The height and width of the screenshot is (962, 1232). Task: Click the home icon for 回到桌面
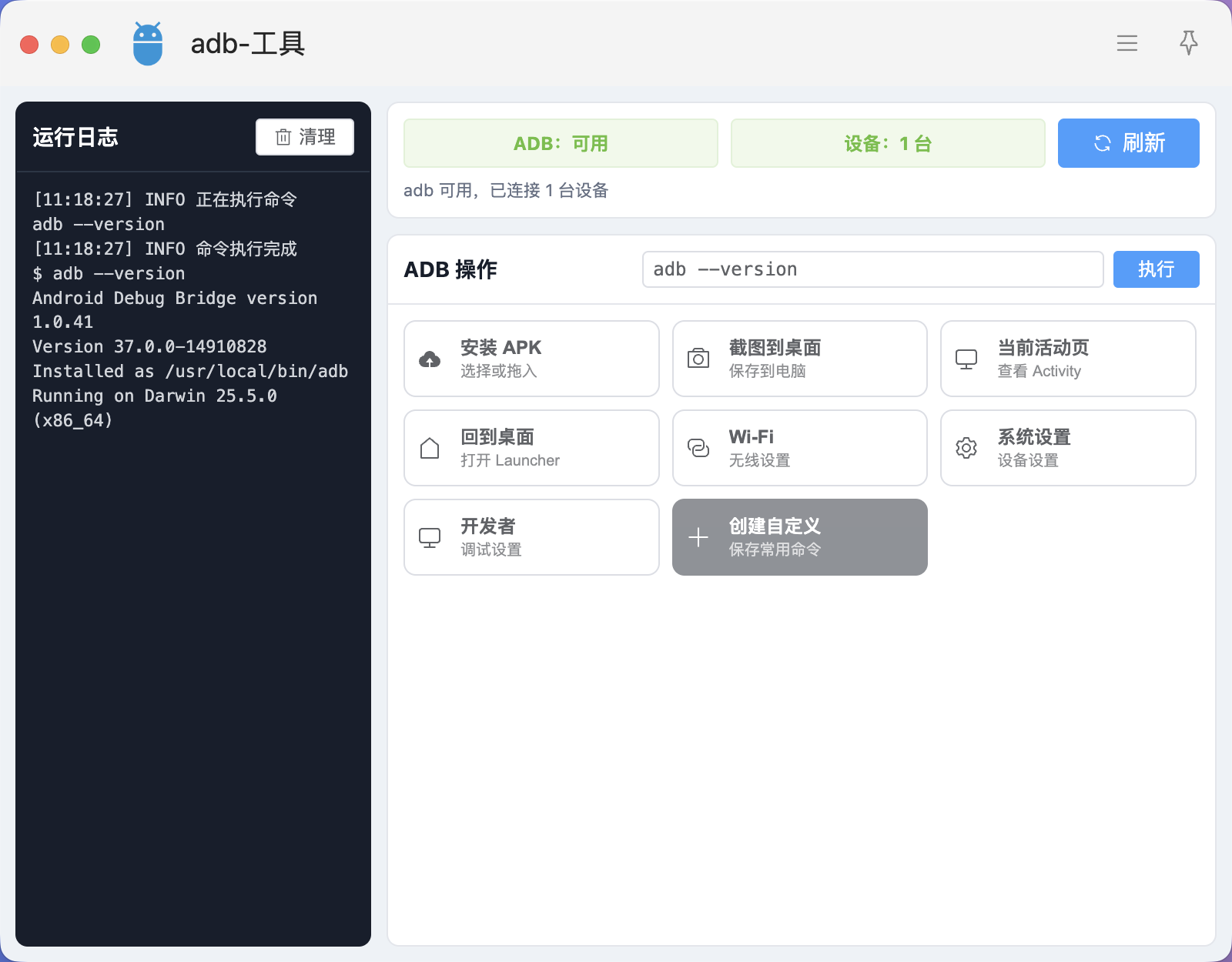point(430,448)
